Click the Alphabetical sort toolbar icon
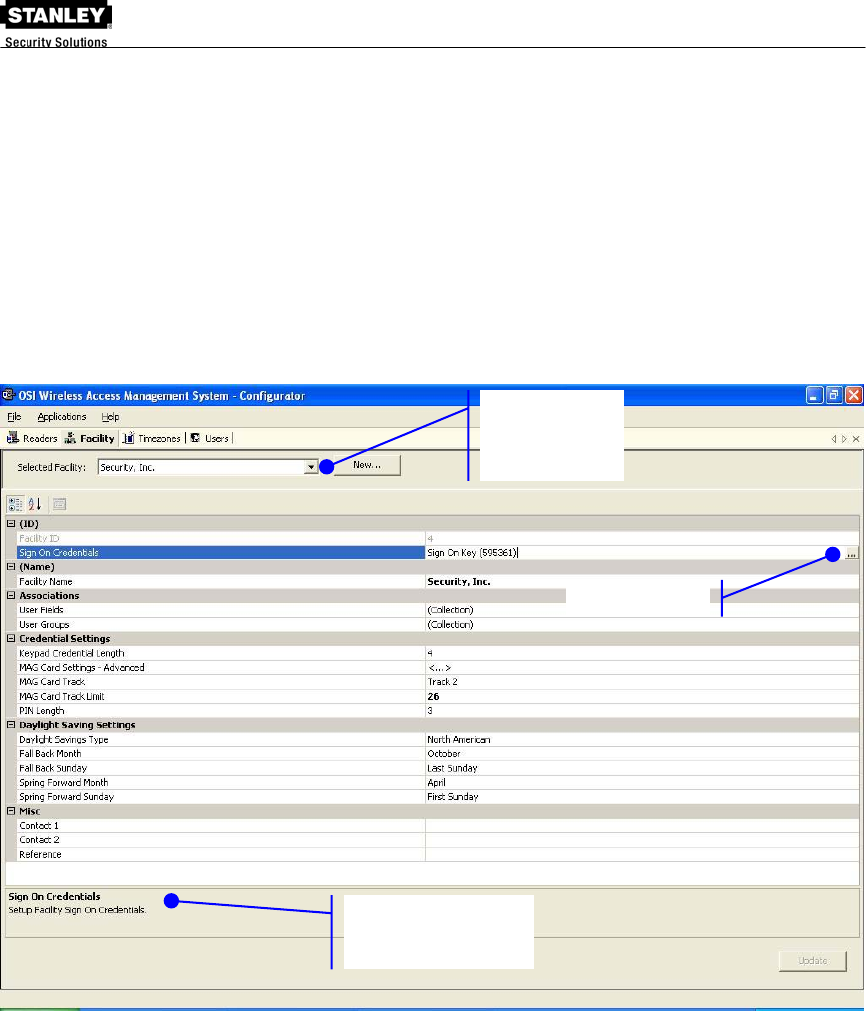Image resolution: width=866 pixels, height=1011 pixels. 35,504
